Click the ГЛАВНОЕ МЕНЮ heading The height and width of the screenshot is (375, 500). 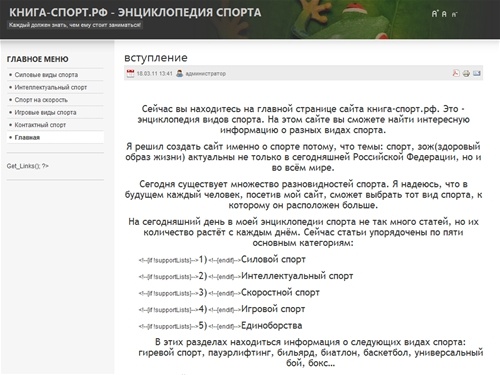38,59
